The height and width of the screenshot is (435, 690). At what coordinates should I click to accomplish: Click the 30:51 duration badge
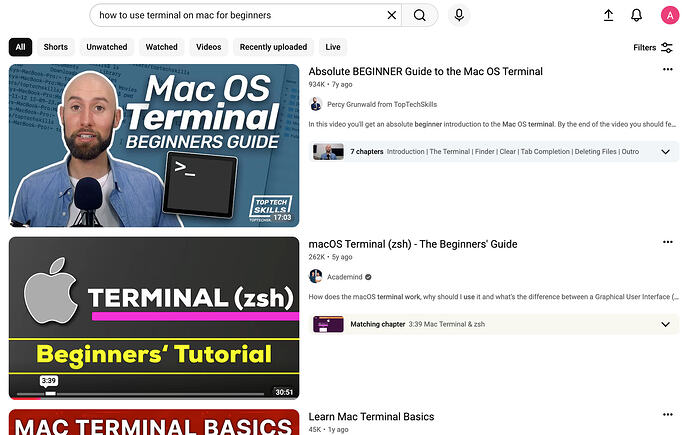tap(284, 392)
